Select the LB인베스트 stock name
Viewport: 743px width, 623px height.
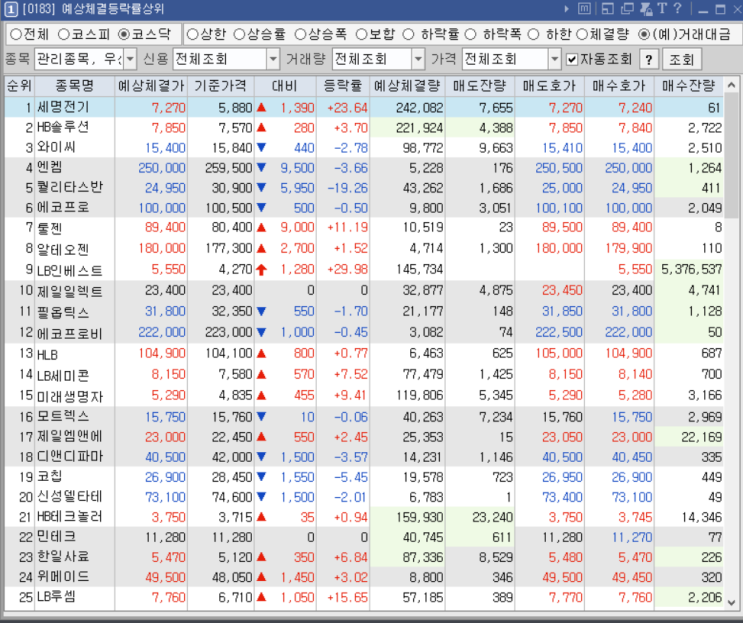pos(70,270)
